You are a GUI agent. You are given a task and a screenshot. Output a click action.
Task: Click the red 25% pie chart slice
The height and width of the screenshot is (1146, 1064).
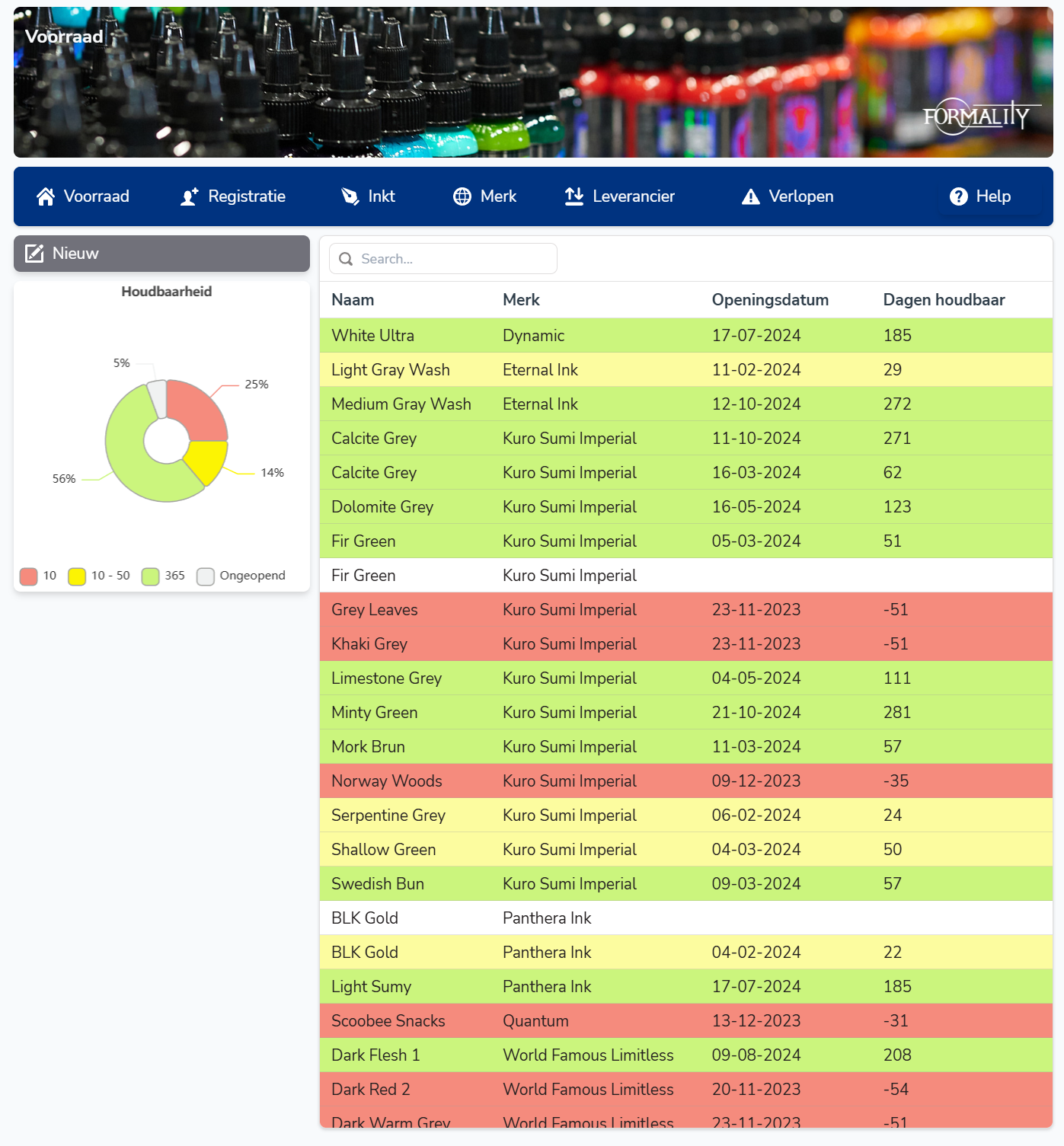(200, 410)
